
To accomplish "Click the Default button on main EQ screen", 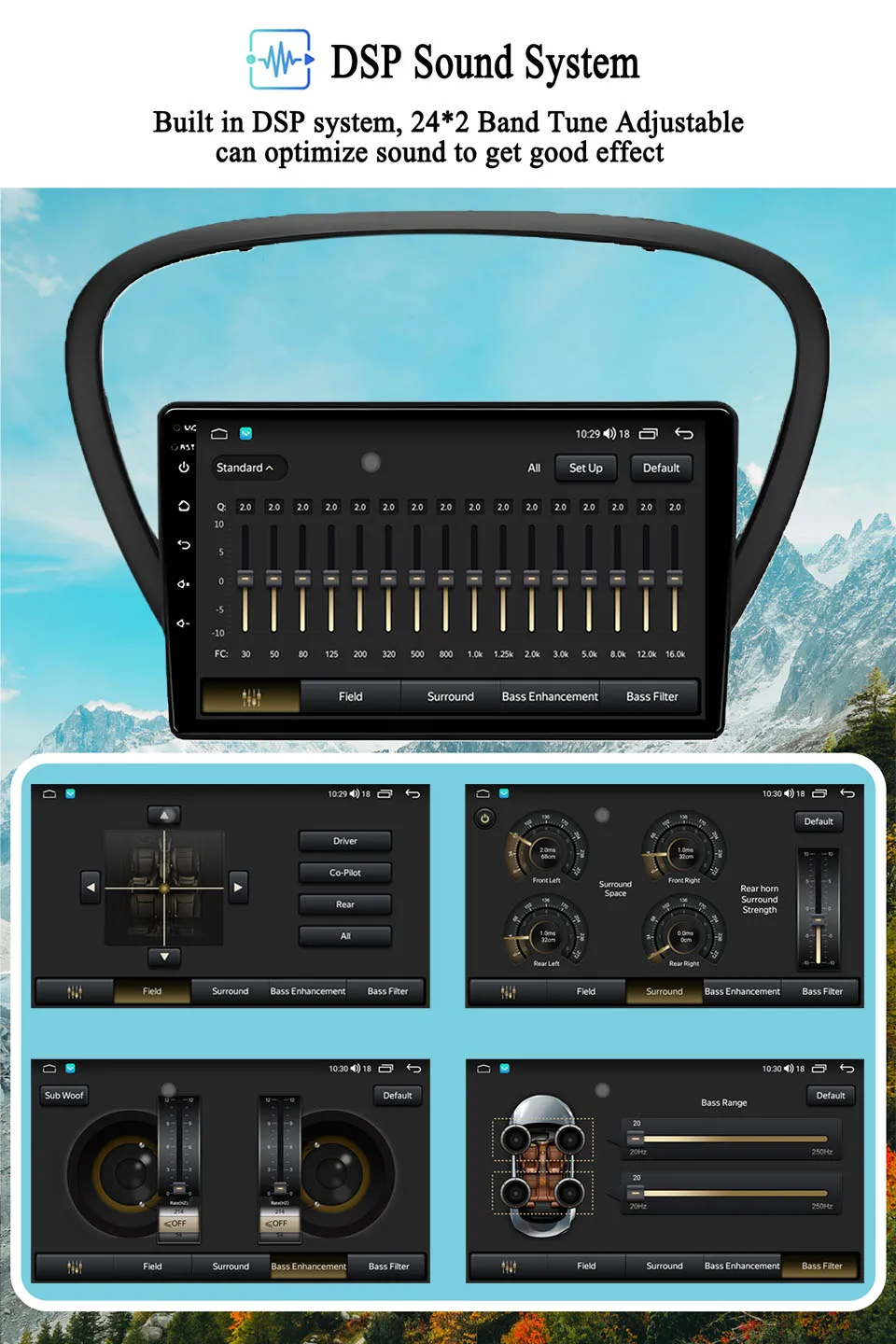I will [x=662, y=468].
